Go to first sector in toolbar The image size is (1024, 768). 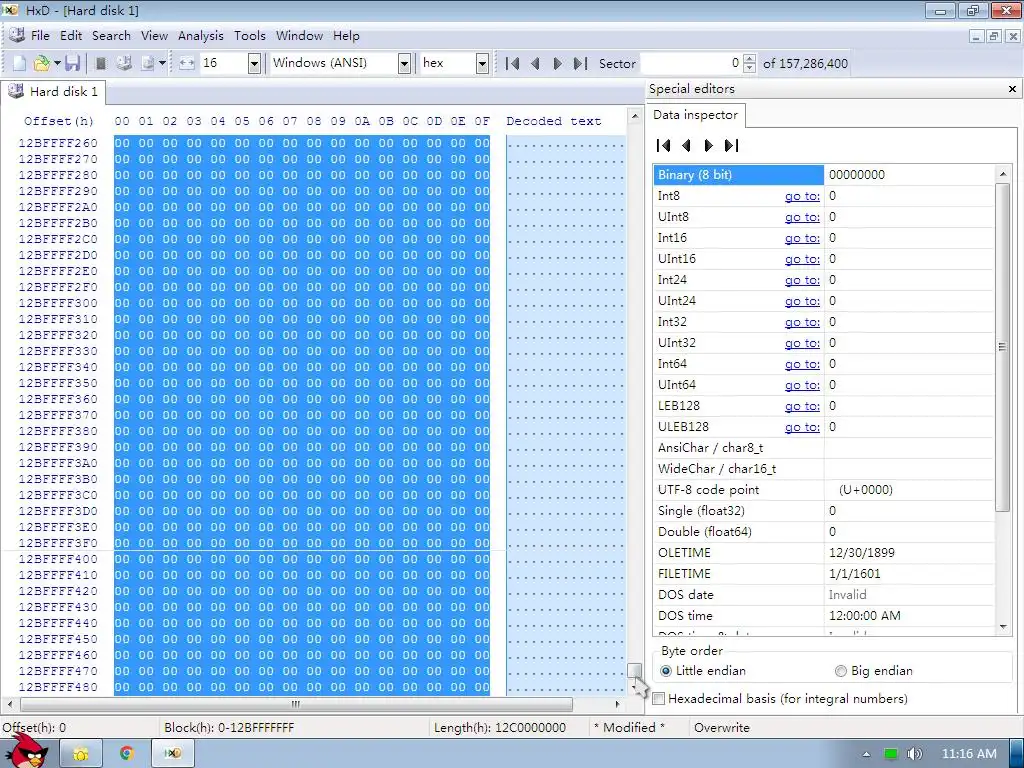(513, 63)
